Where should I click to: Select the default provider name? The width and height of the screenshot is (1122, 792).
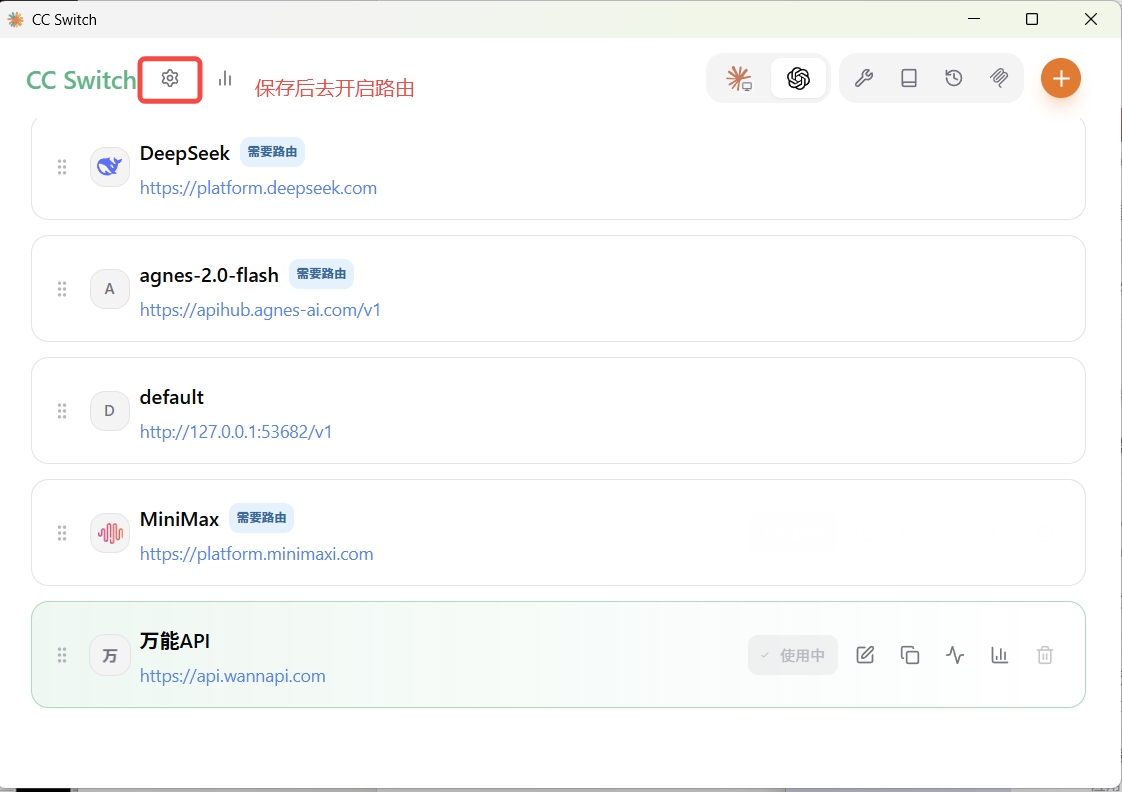pos(172,397)
